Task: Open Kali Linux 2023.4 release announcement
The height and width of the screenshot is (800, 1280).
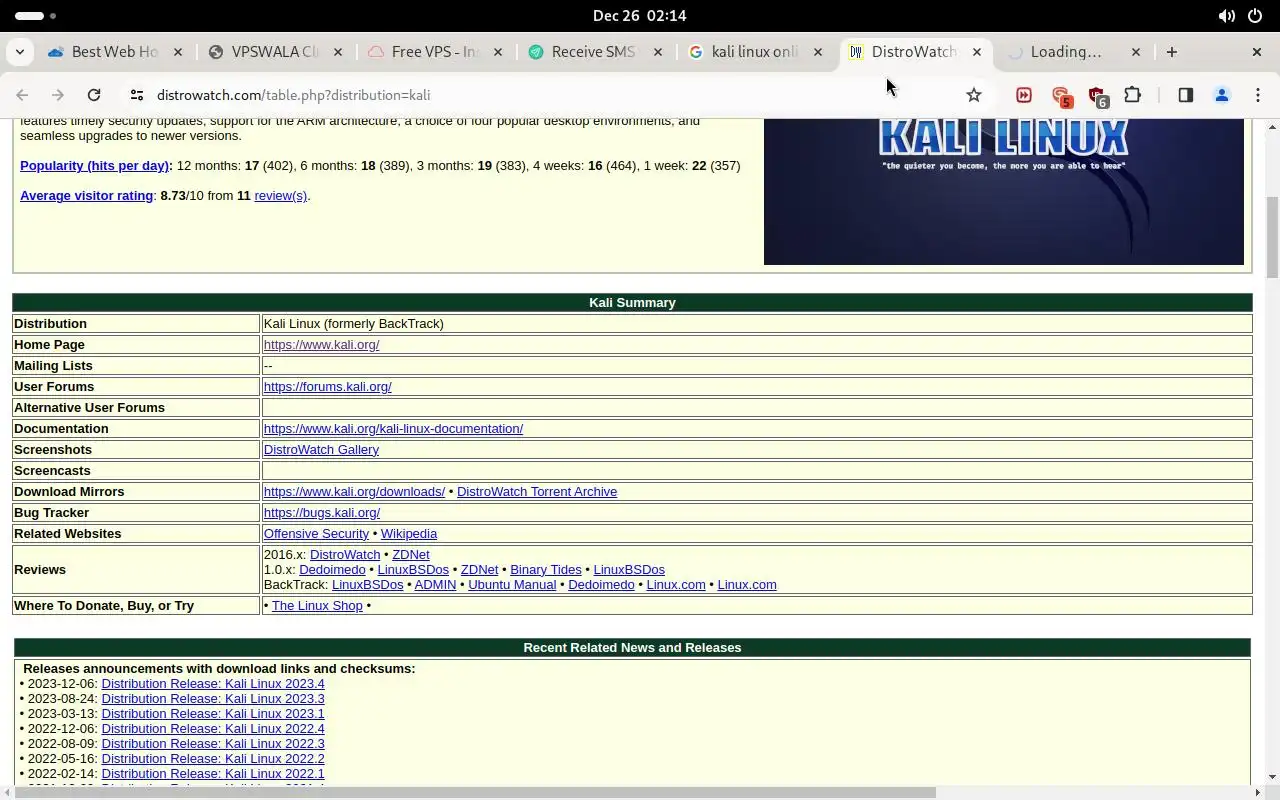Action: [x=213, y=684]
